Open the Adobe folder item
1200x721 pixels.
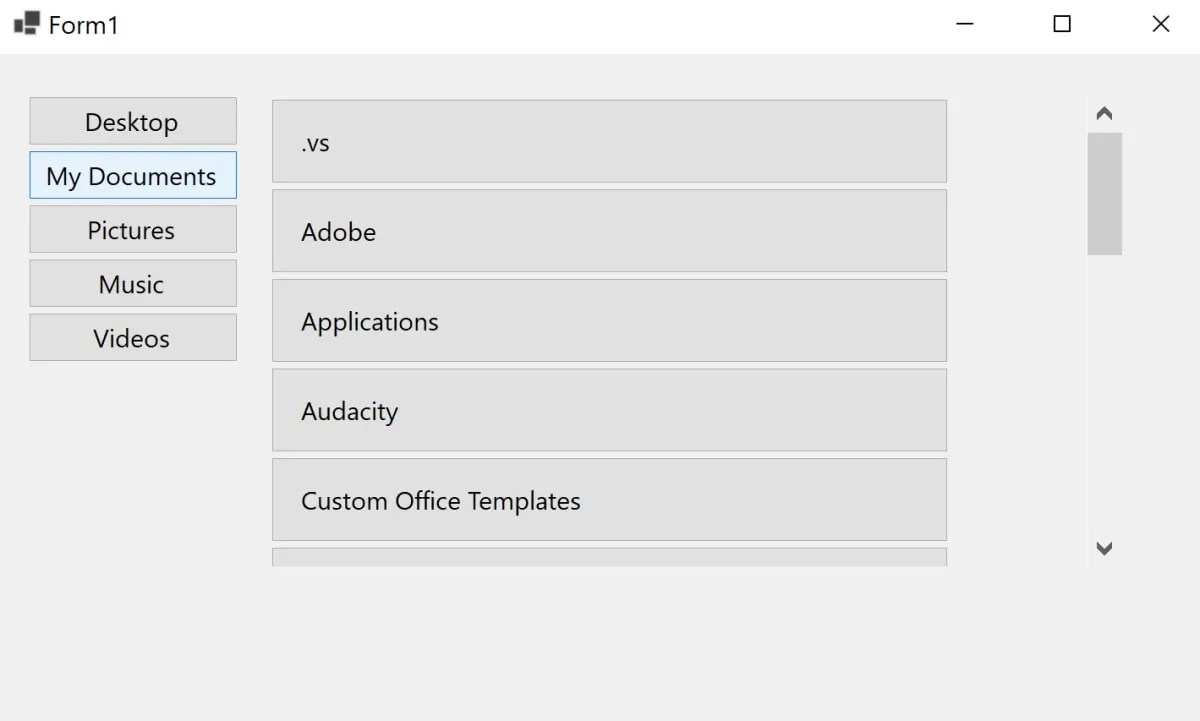click(x=609, y=231)
